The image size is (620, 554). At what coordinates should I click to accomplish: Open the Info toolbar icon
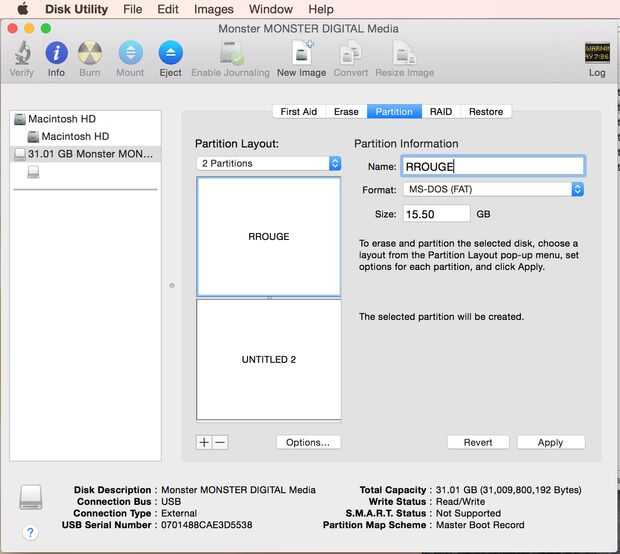[57, 53]
